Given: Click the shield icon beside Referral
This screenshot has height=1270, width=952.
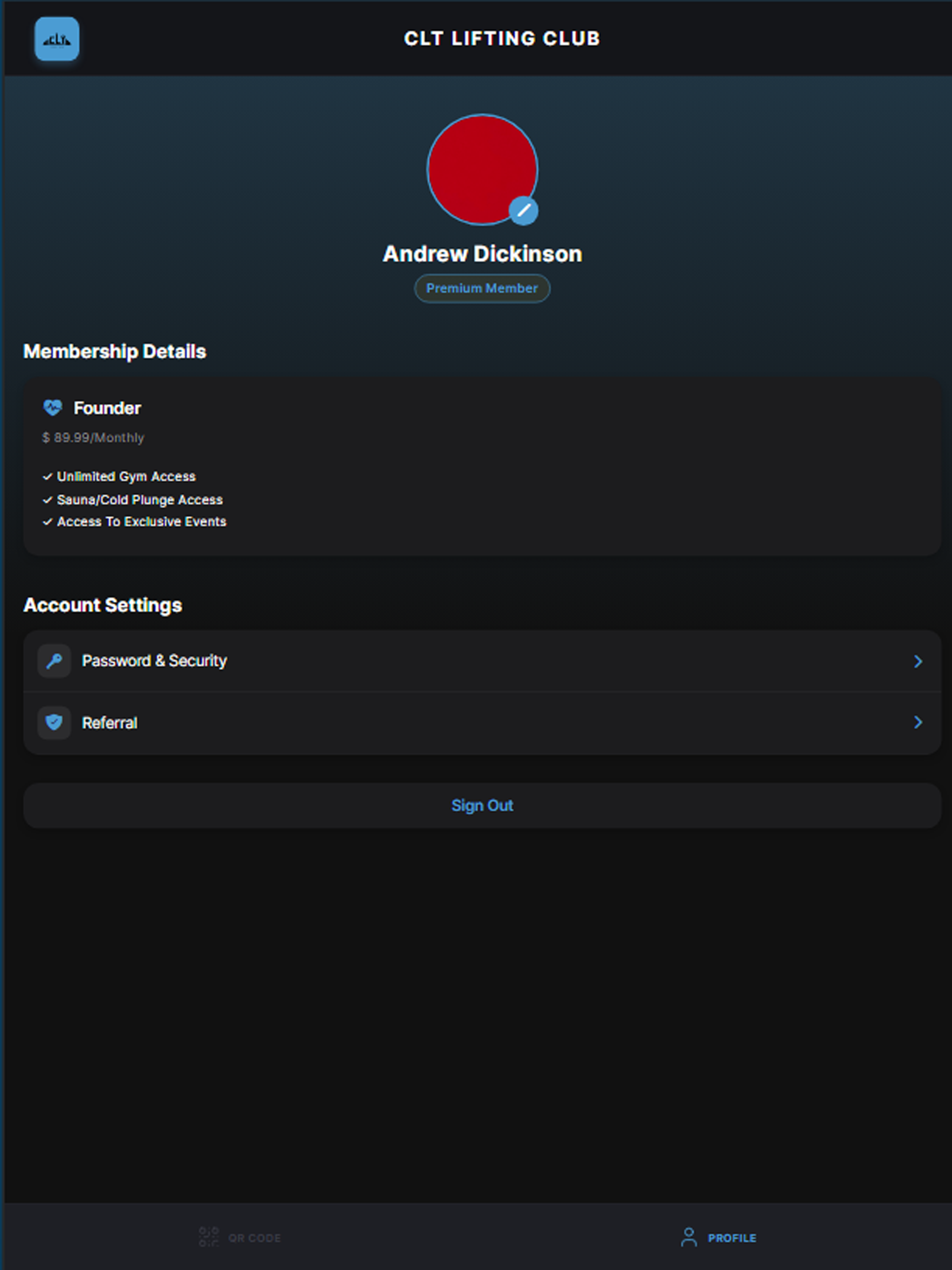Looking at the screenshot, I should [x=54, y=722].
